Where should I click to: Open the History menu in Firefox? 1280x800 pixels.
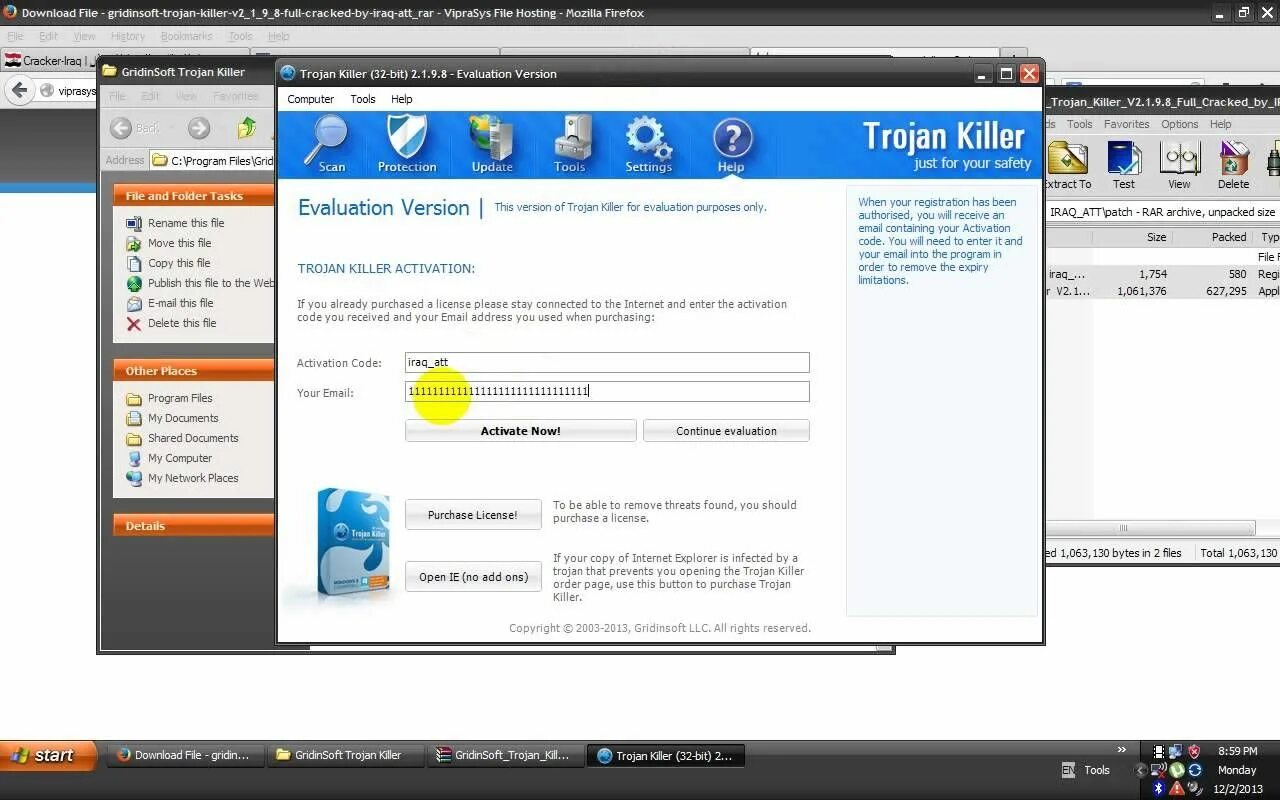coord(127,36)
